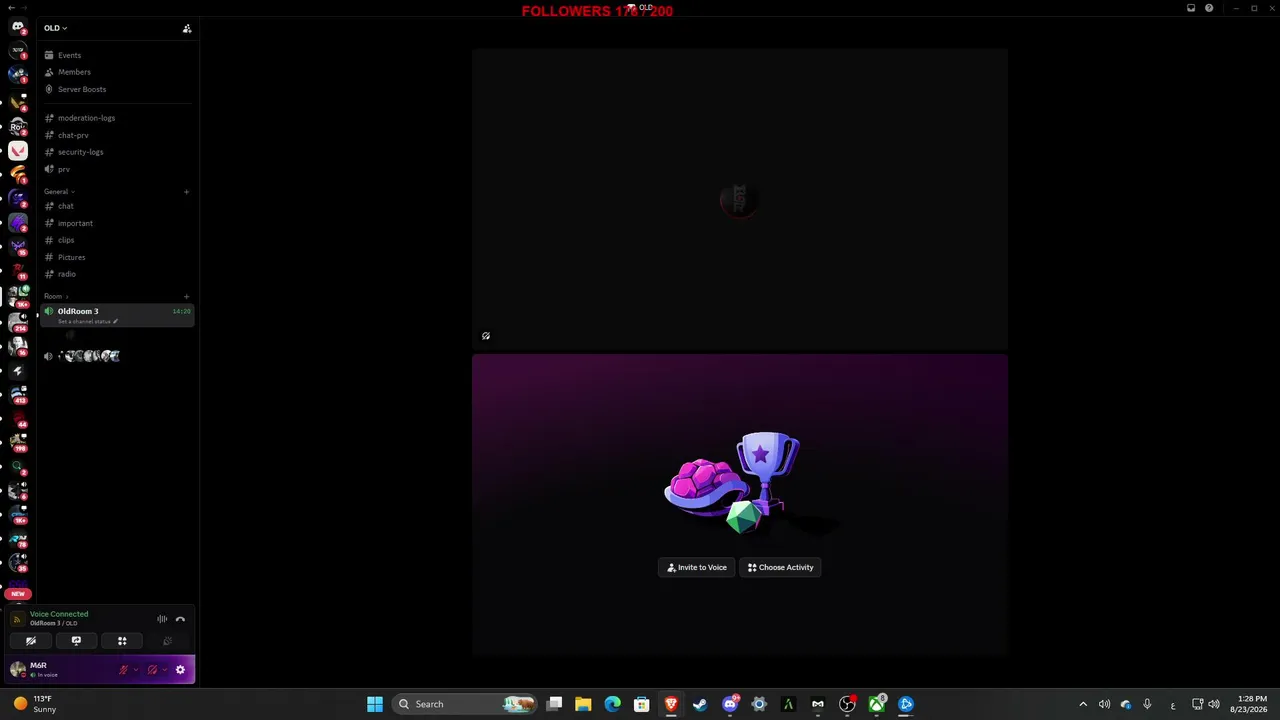Click the NEW unread indicator in server list

click(18, 594)
